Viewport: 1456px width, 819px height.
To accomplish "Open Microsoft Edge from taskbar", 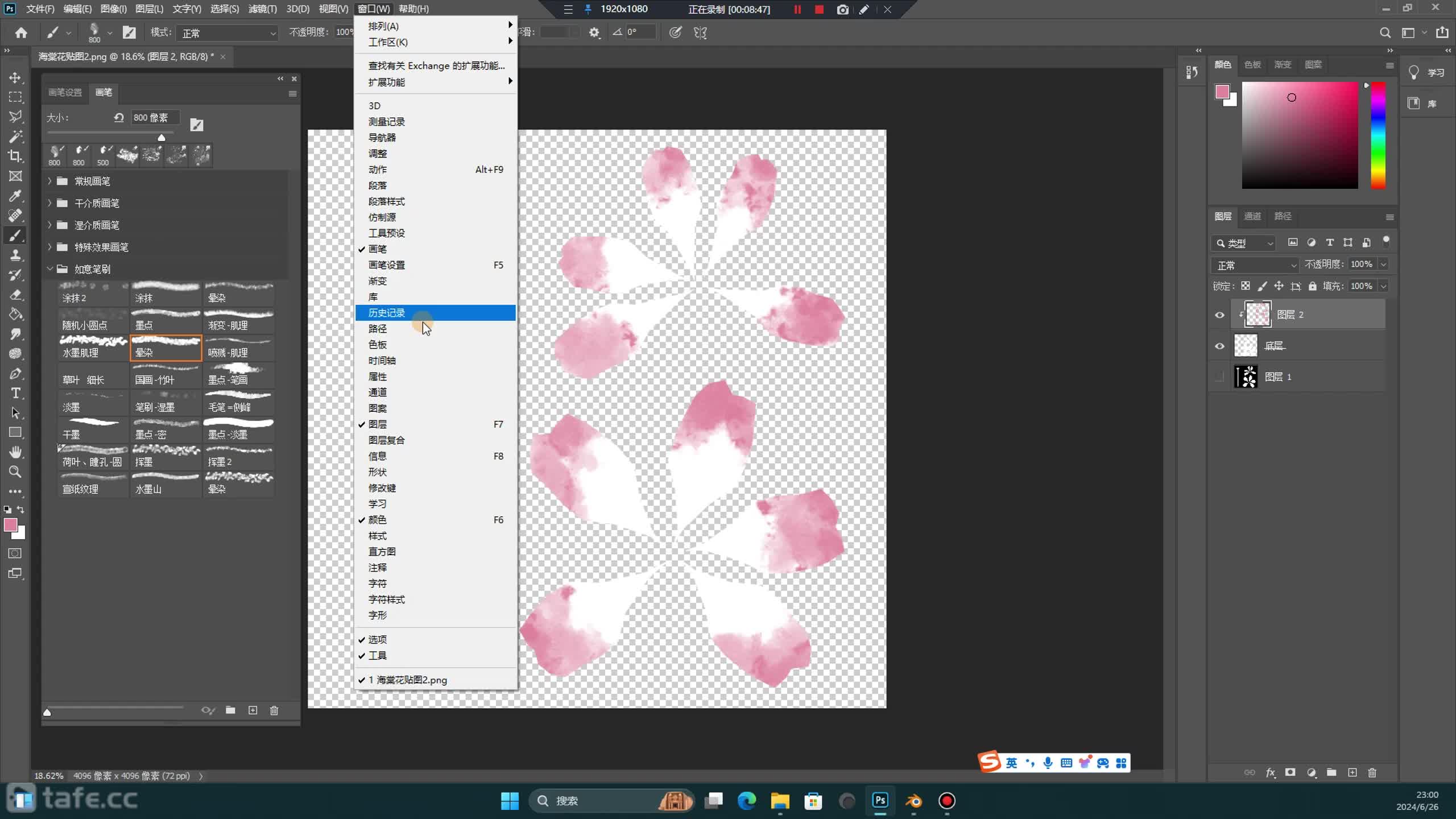I will coord(746,801).
